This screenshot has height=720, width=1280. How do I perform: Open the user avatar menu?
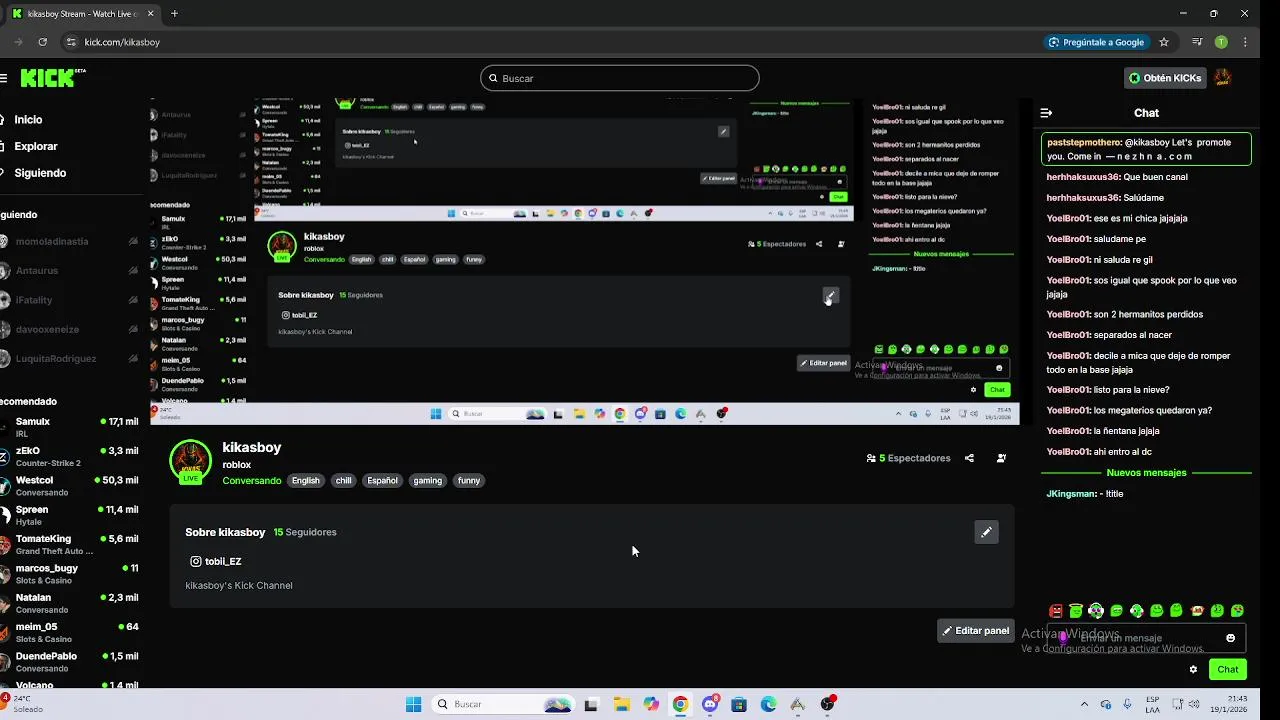point(1222,78)
